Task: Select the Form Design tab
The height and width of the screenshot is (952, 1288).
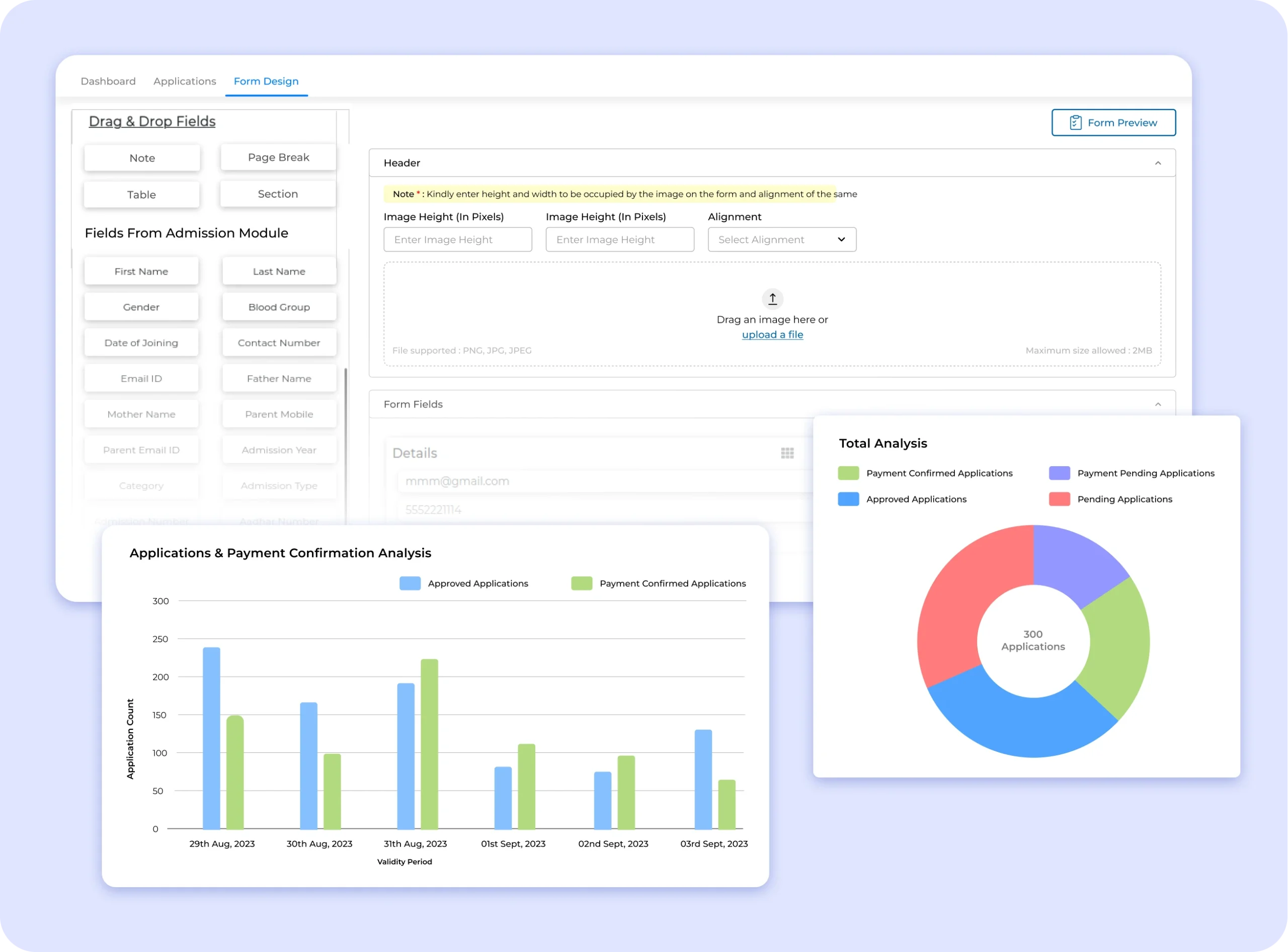Action: (266, 81)
